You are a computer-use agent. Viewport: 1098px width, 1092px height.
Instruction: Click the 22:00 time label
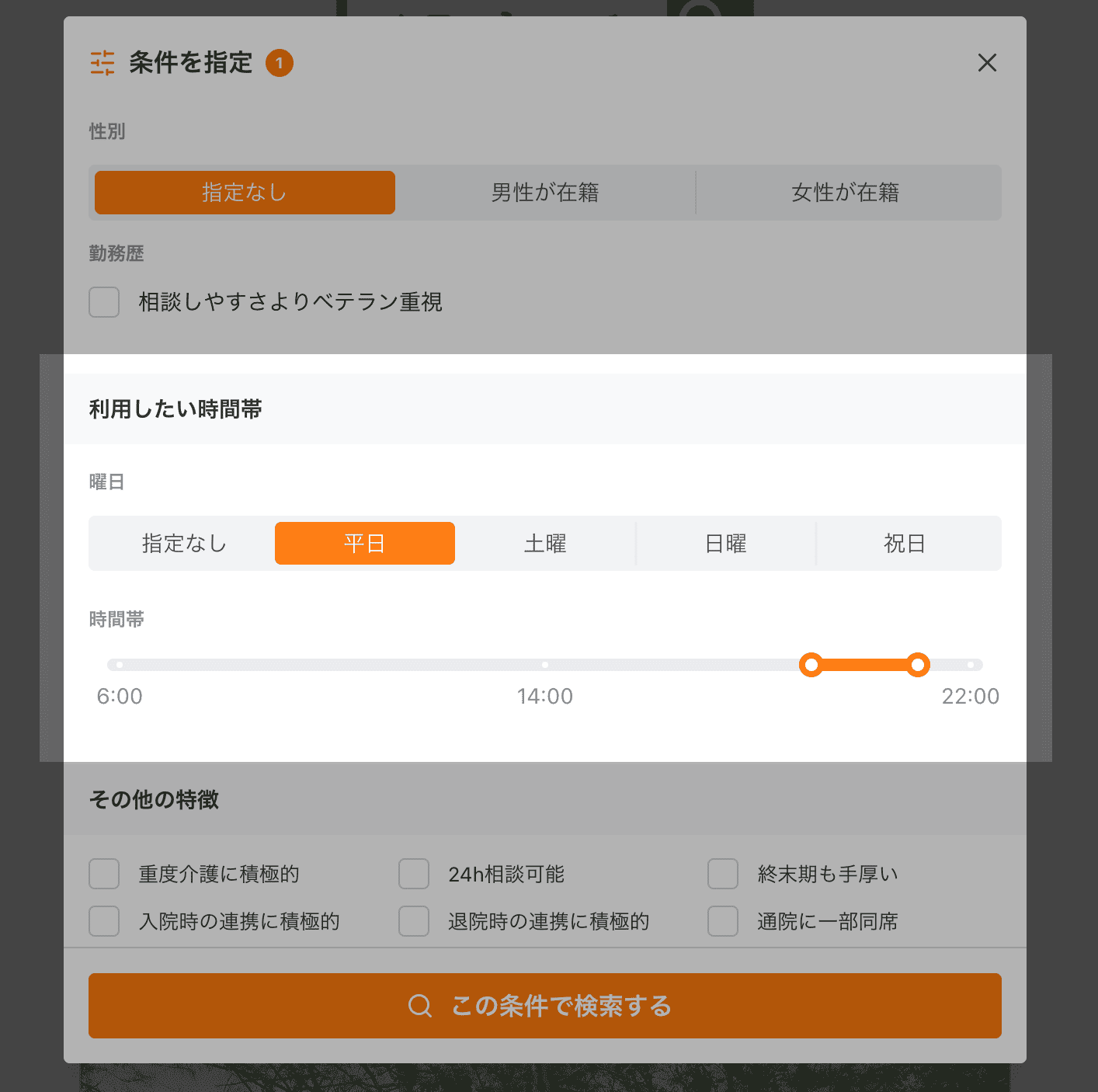[x=971, y=696]
